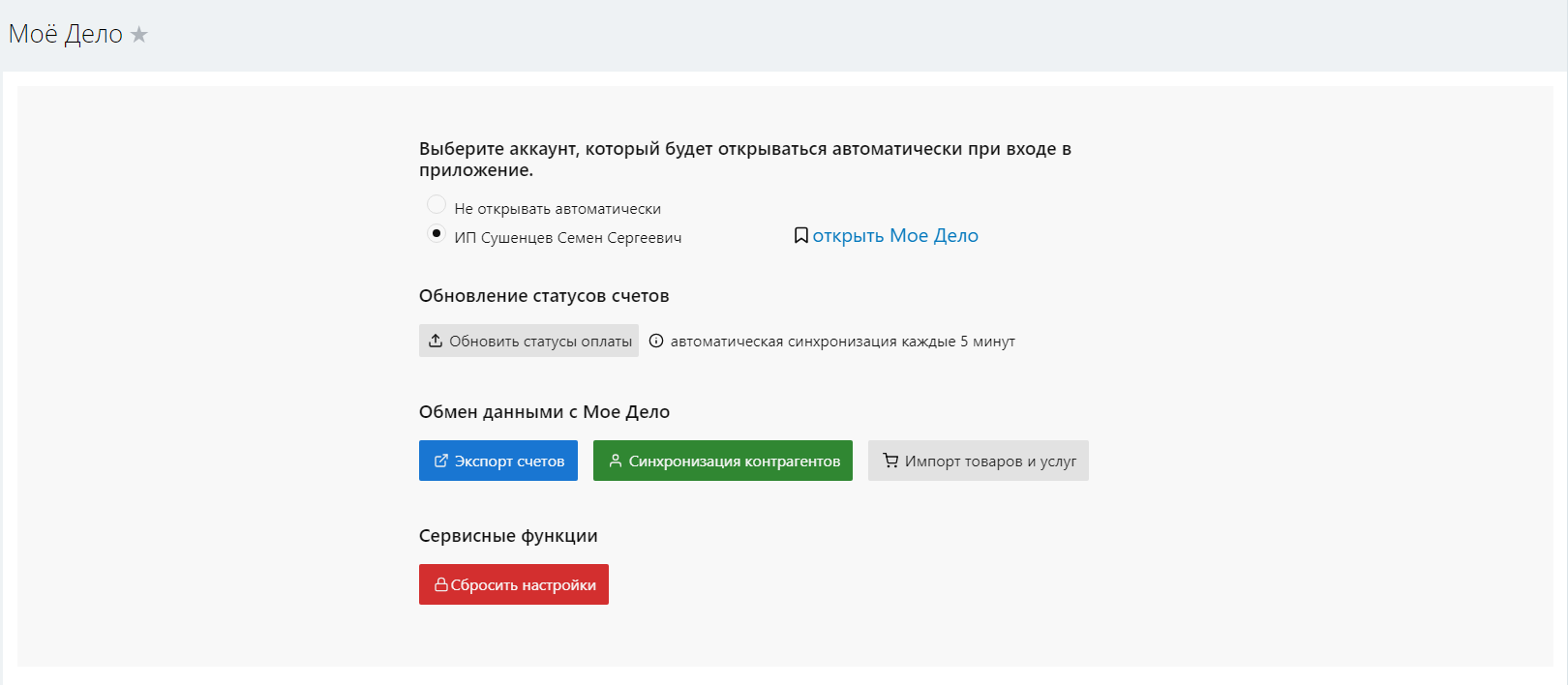Click the shopping cart icon on the import button
Viewport: 1568px width, 685px height.
pyautogui.click(x=890, y=461)
